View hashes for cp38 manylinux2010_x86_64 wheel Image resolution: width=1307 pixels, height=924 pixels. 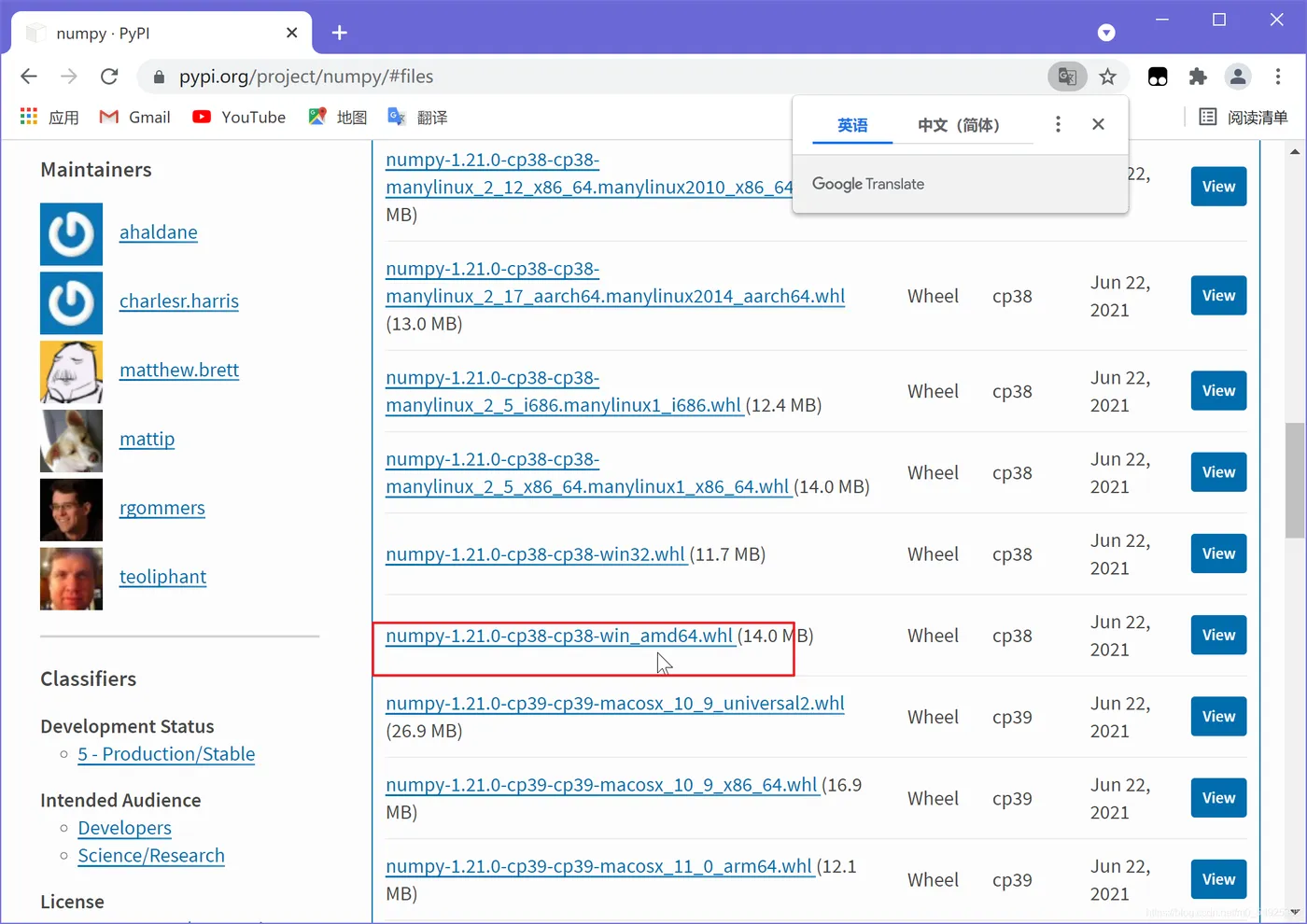pyautogui.click(x=1219, y=187)
